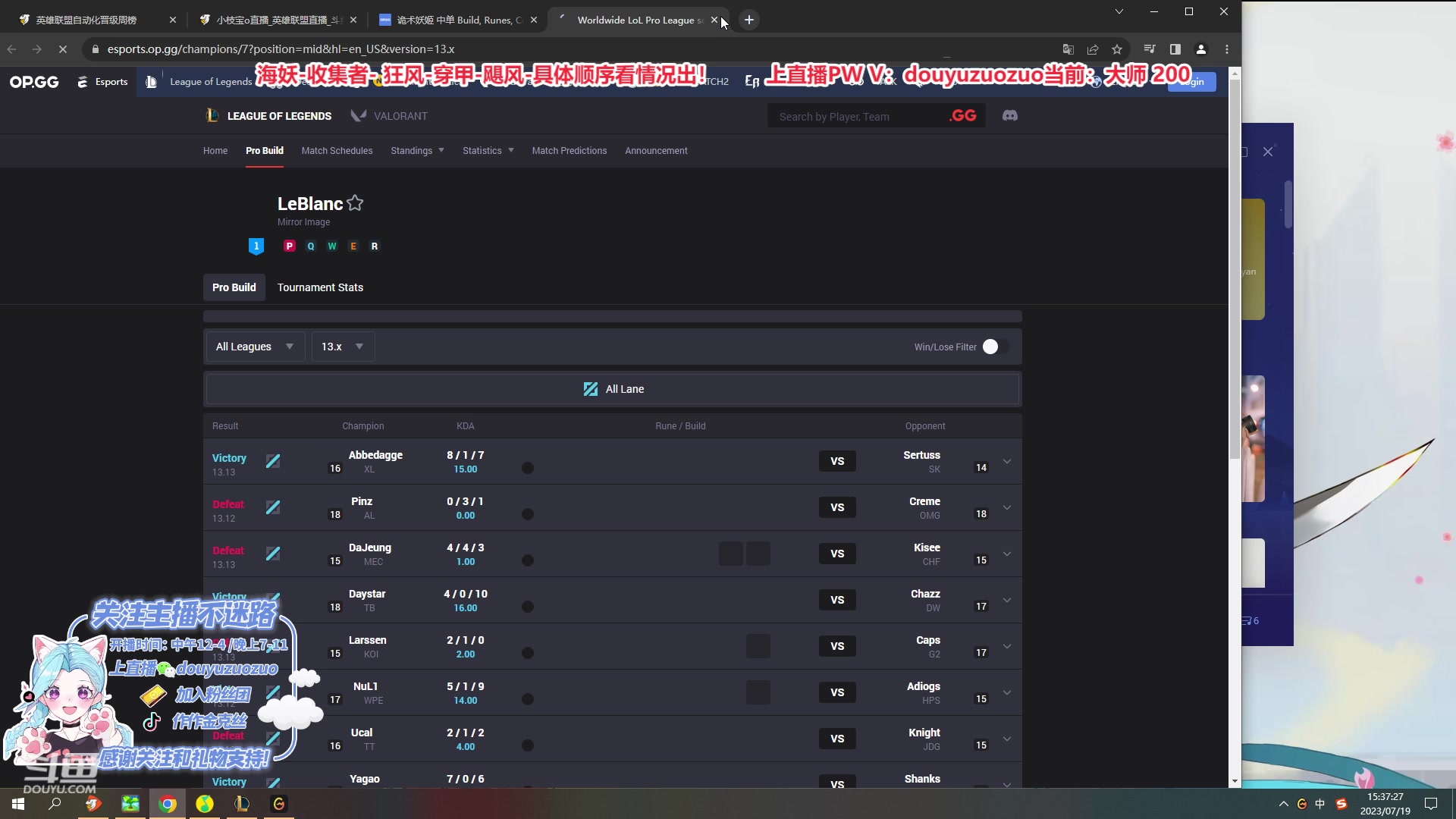Screen dimensions: 1456x819
Task: Open League of Legends client from taskbar
Action: pos(242,804)
